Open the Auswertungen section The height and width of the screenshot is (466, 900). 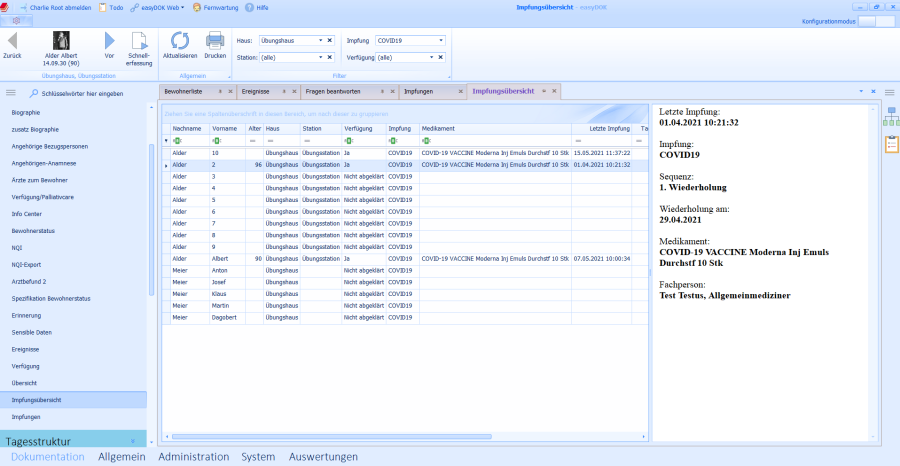point(323,457)
